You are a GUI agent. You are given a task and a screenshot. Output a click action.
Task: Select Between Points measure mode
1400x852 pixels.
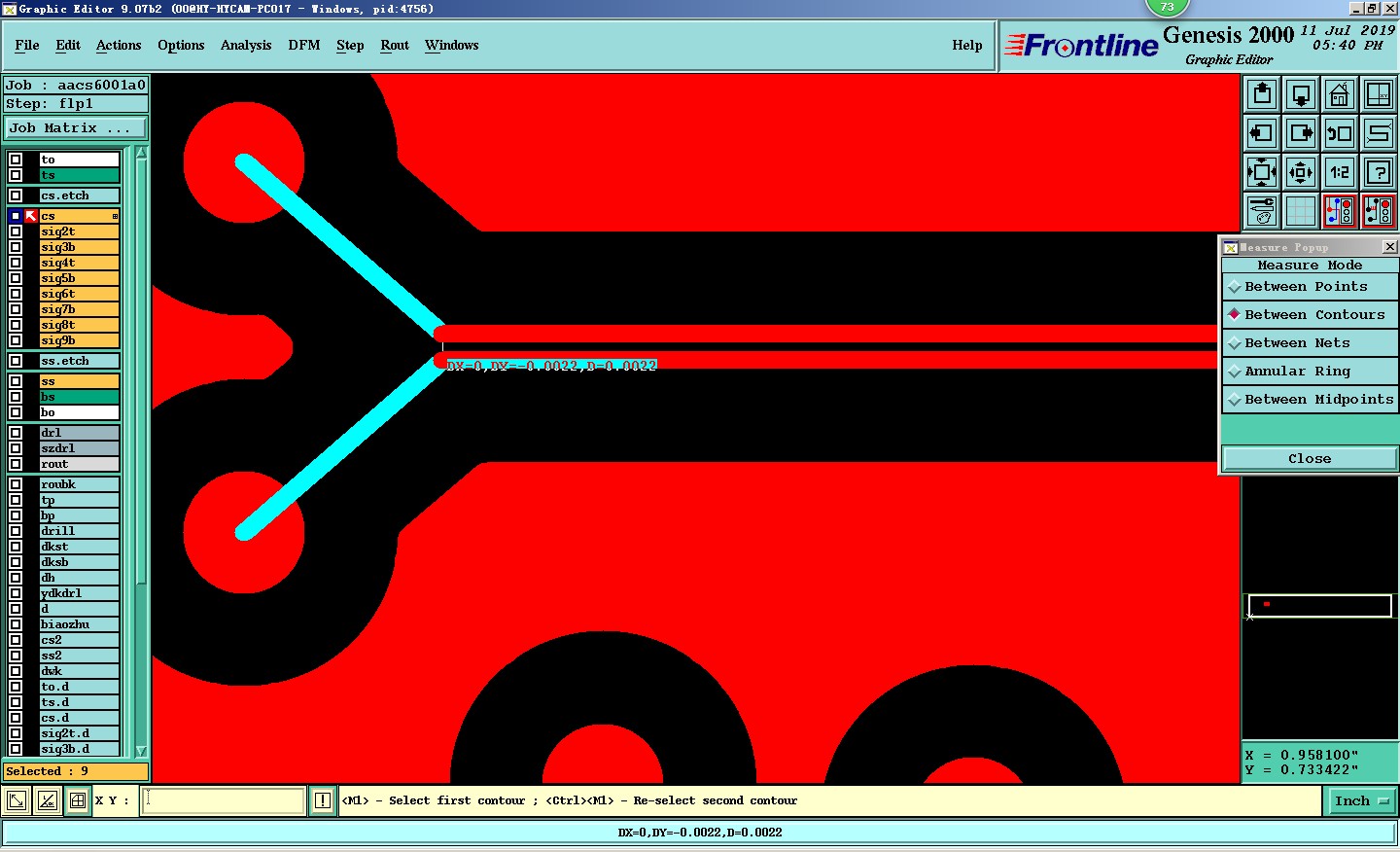click(1310, 287)
